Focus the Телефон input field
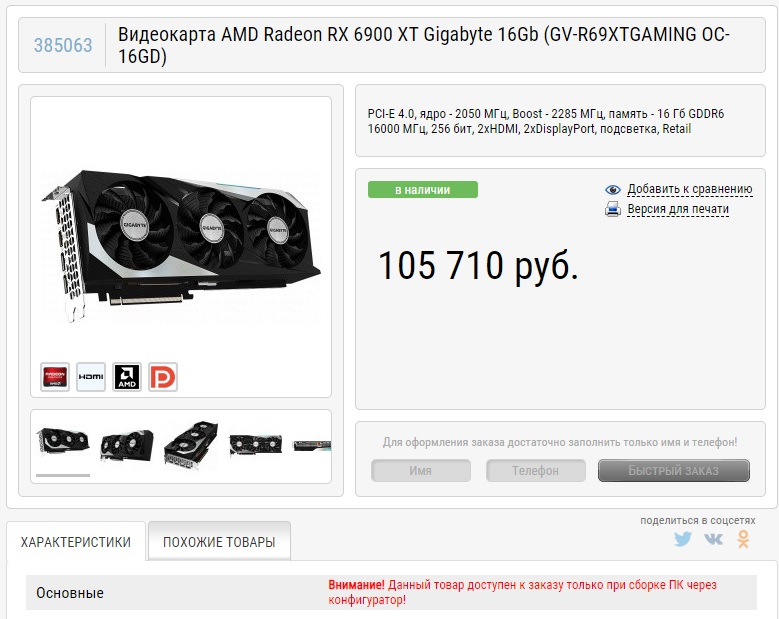This screenshot has width=779, height=619. 536,470
